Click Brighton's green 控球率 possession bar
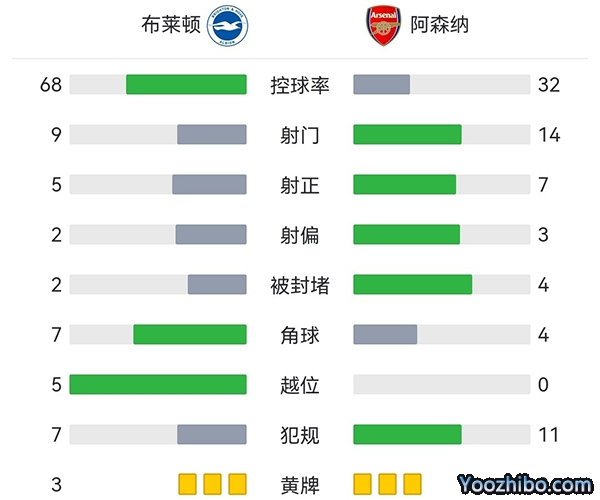 pos(186,85)
